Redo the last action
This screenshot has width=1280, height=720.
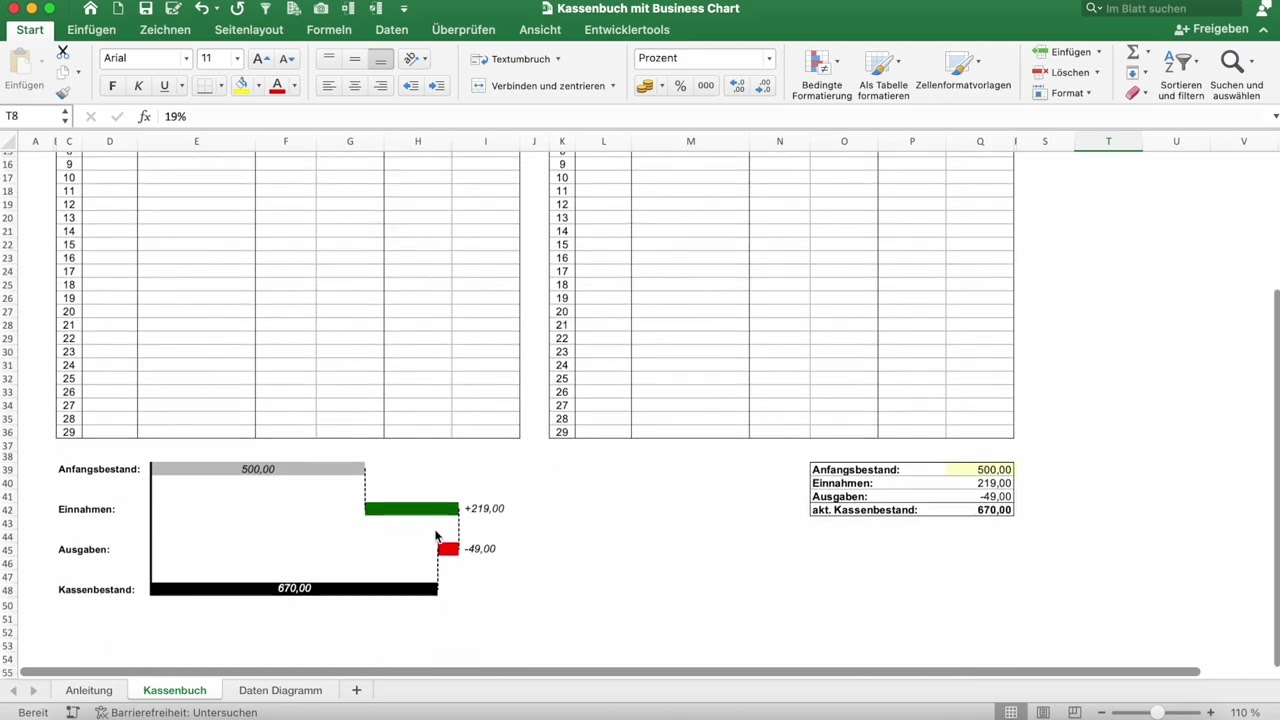tap(237, 8)
